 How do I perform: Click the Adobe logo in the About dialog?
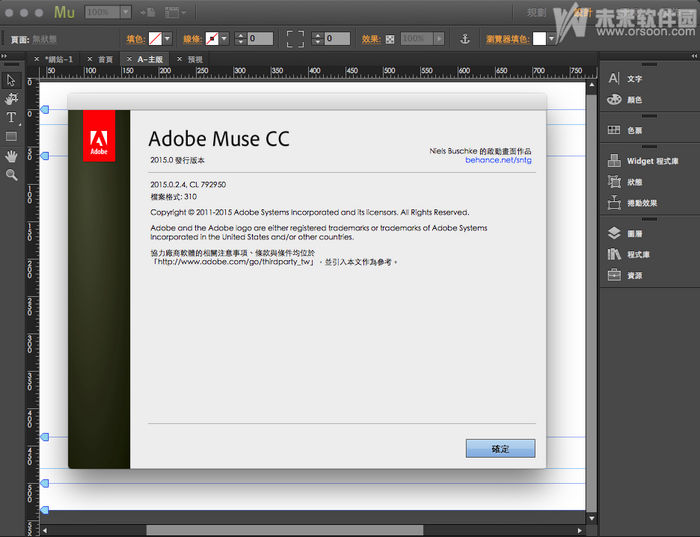99,136
